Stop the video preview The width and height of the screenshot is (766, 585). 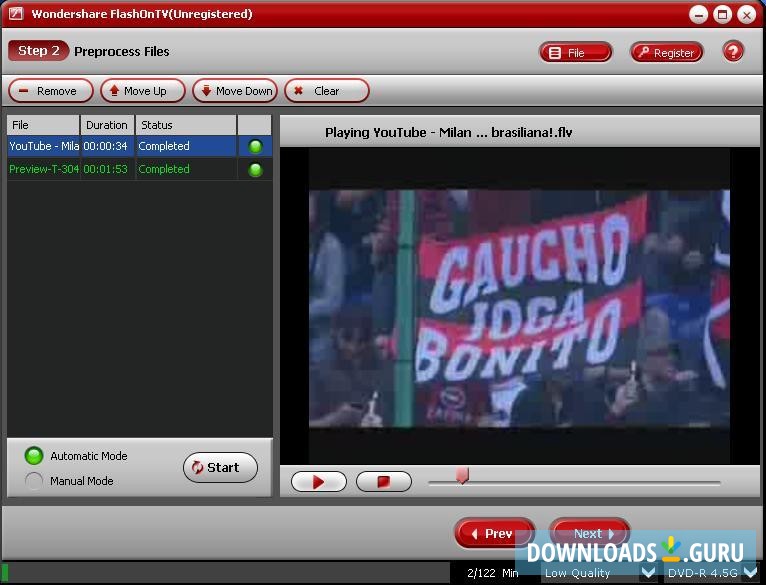(384, 482)
